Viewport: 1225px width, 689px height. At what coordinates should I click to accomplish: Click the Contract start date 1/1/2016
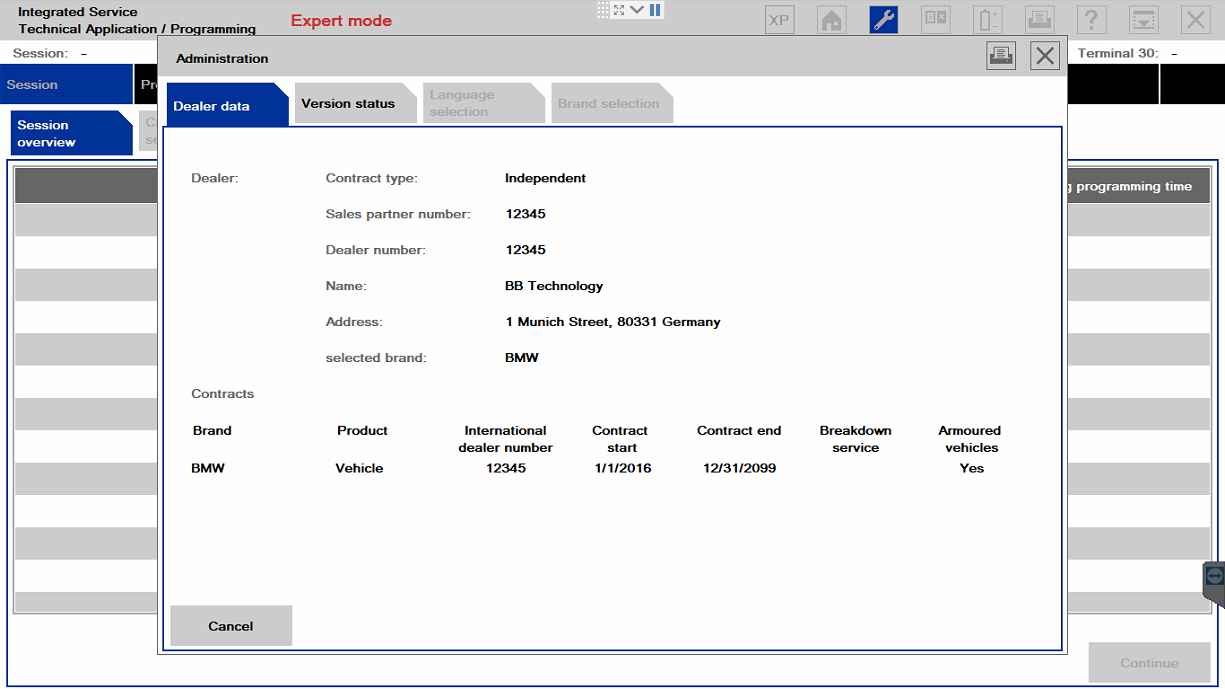tap(622, 468)
